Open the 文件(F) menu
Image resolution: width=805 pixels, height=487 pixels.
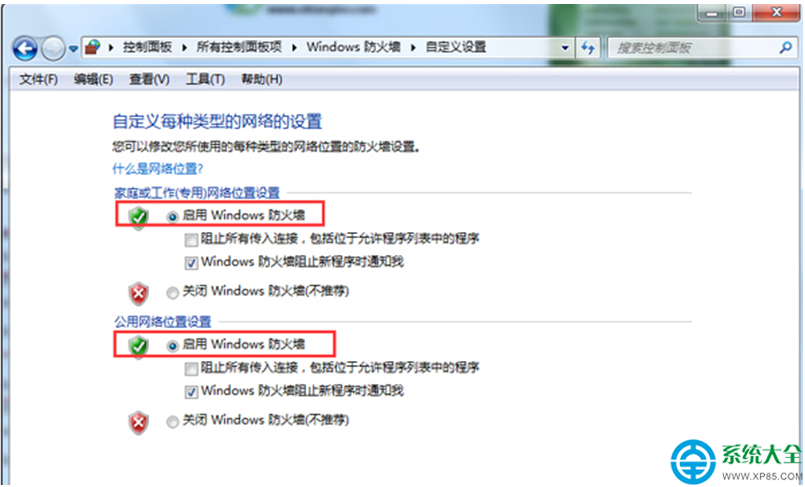(x=39, y=80)
